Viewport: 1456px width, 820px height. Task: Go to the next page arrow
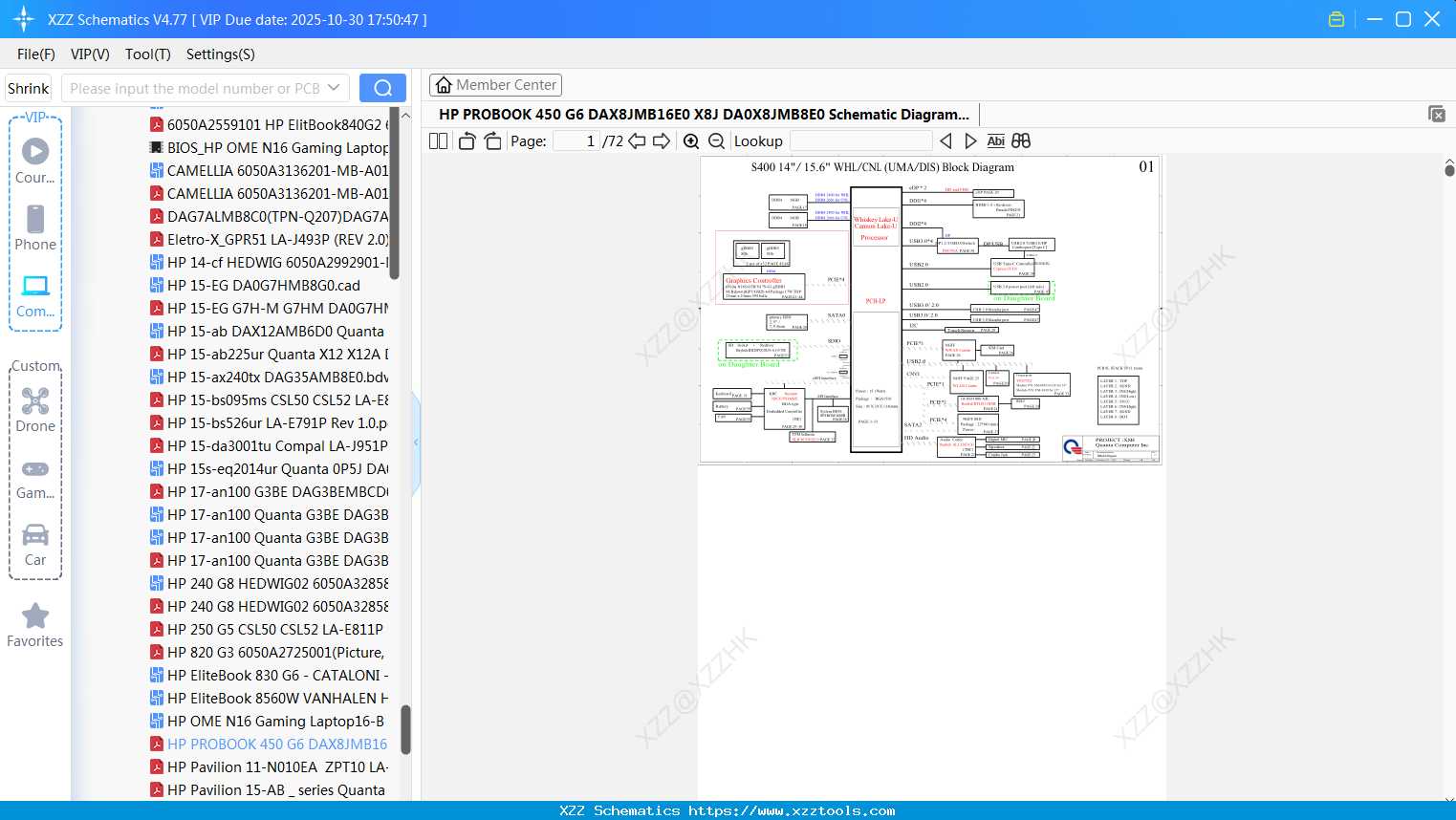point(662,140)
